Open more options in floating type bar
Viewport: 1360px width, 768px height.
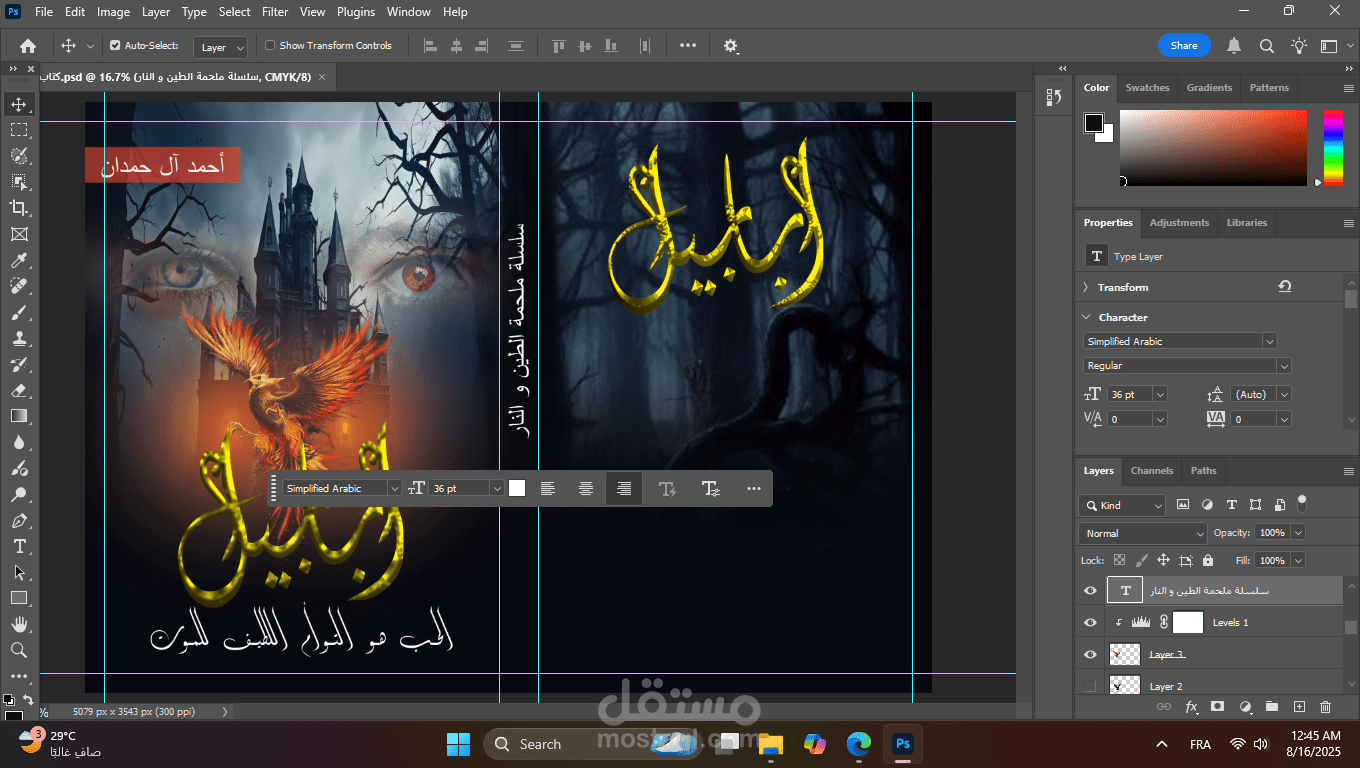[x=754, y=488]
